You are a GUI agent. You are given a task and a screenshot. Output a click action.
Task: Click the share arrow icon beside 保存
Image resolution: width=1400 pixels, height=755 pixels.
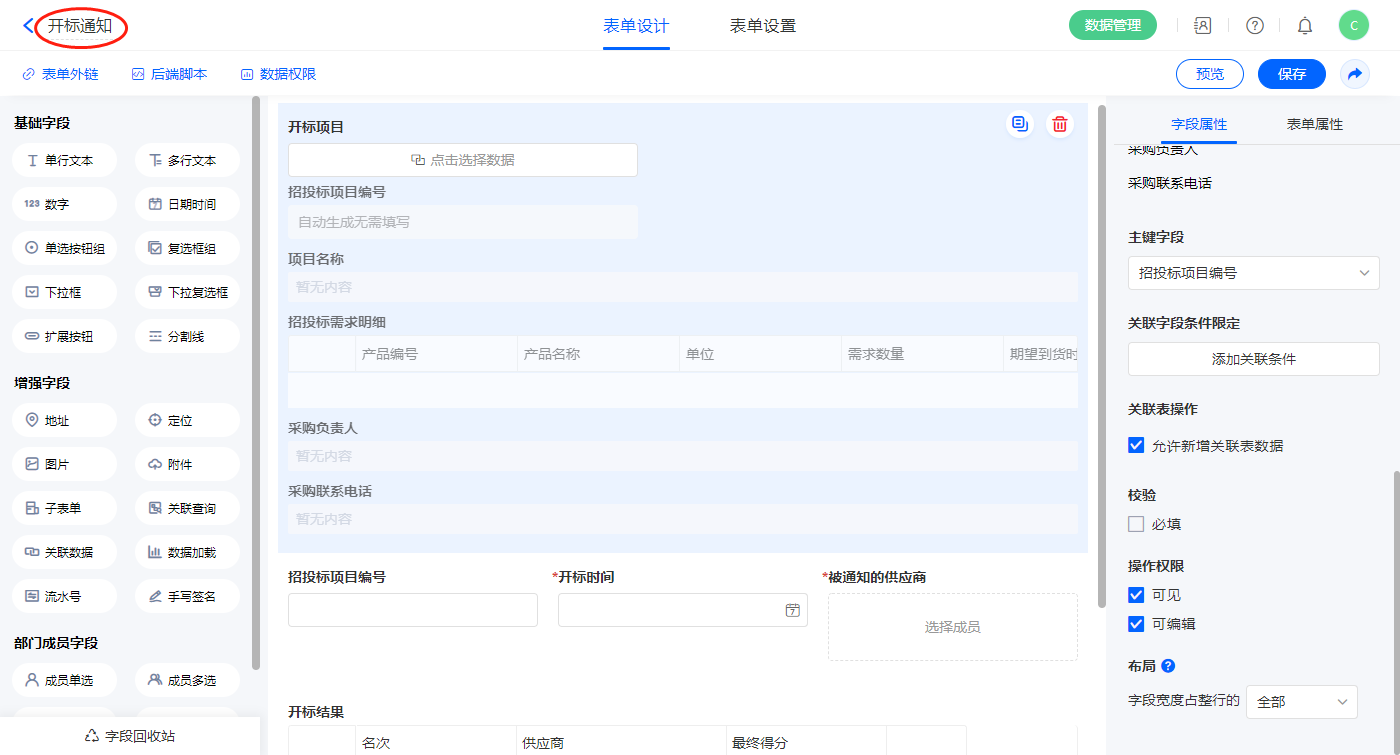[1355, 74]
